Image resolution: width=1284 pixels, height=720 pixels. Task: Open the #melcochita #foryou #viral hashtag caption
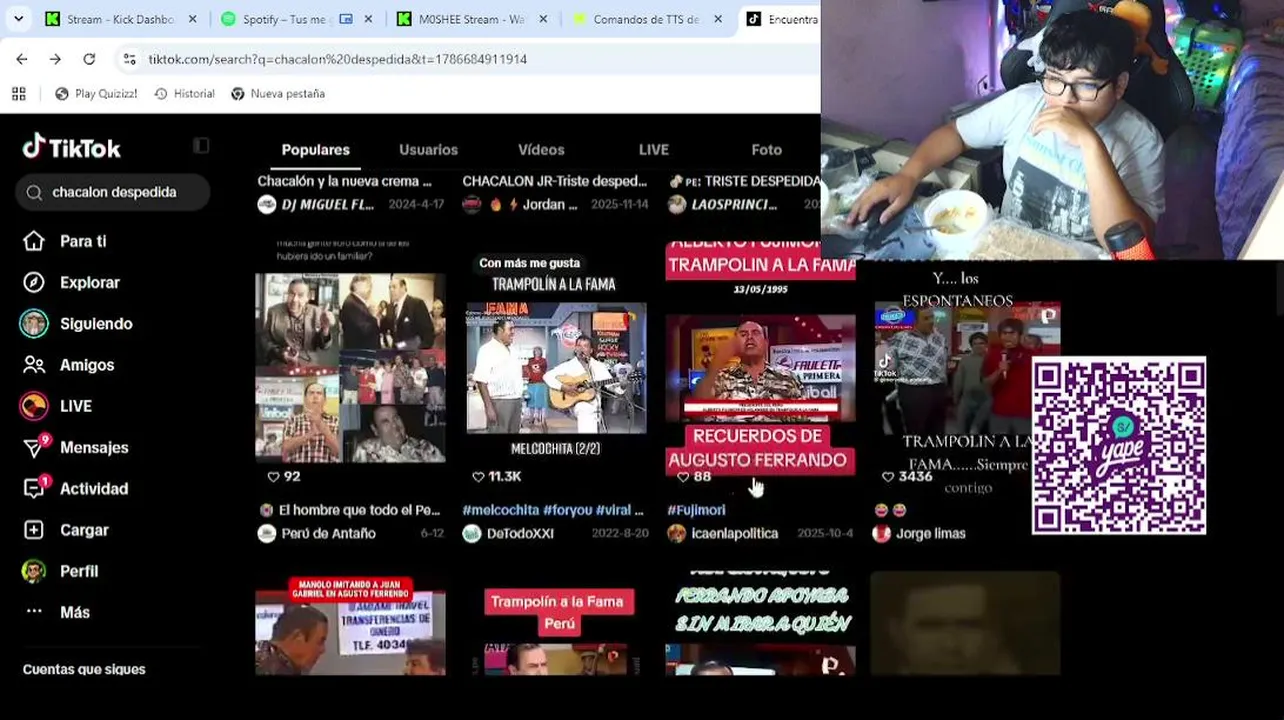click(x=553, y=510)
